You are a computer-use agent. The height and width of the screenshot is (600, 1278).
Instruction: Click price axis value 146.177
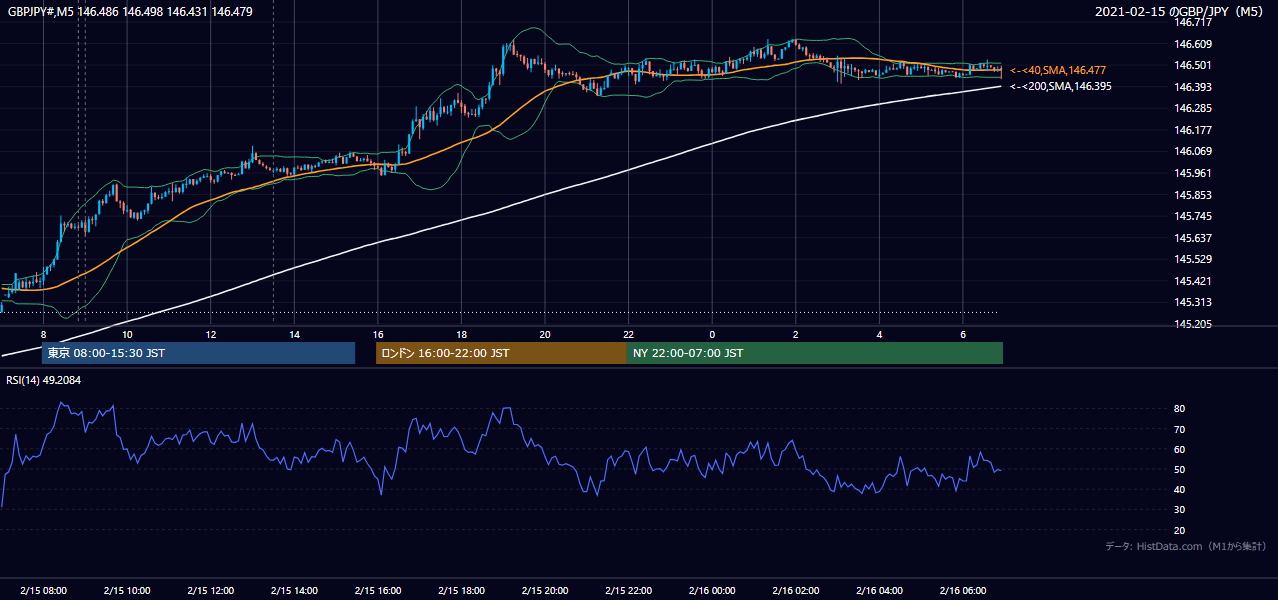pos(1193,130)
